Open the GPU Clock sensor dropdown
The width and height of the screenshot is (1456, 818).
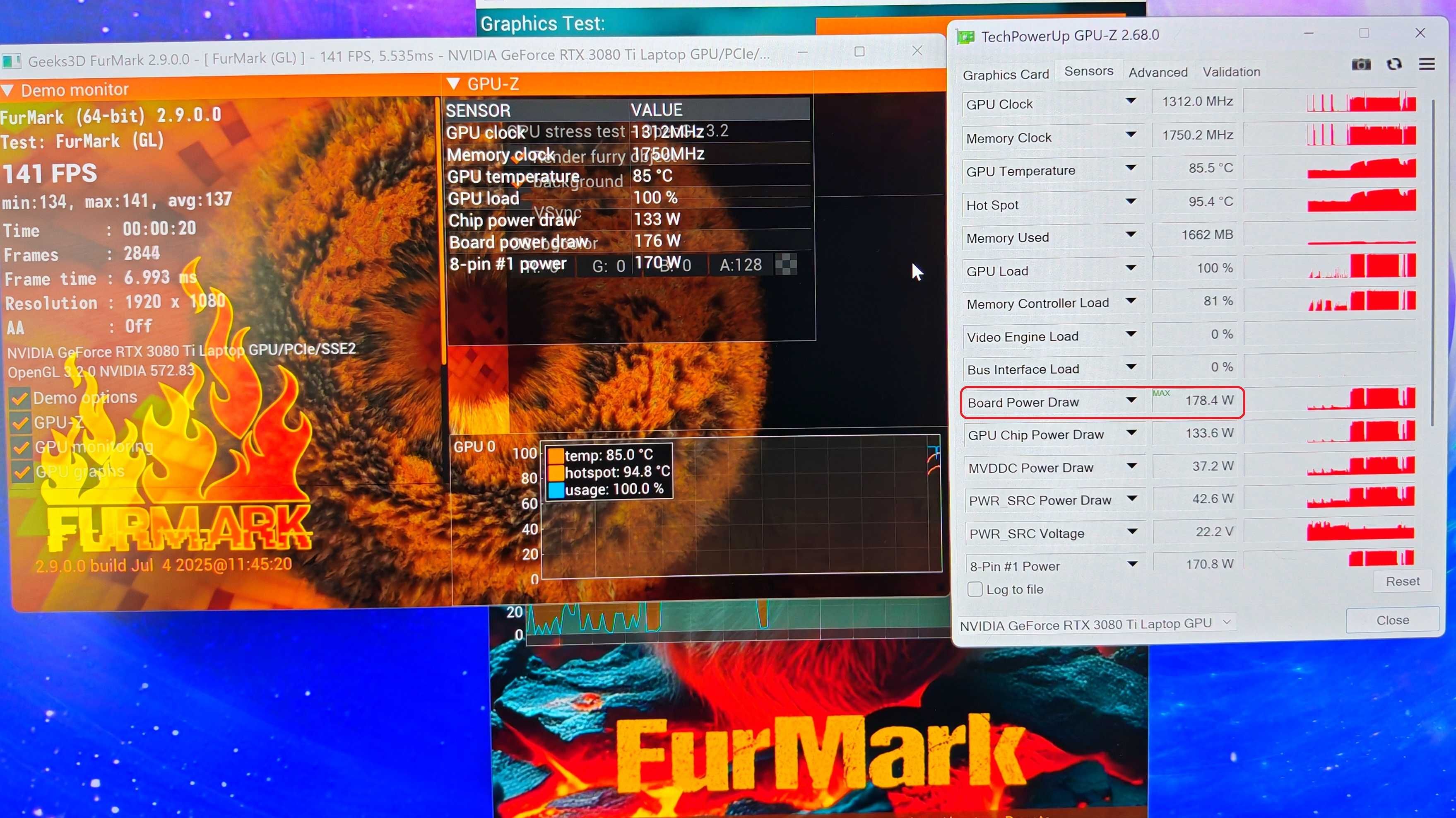coord(1131,102)
